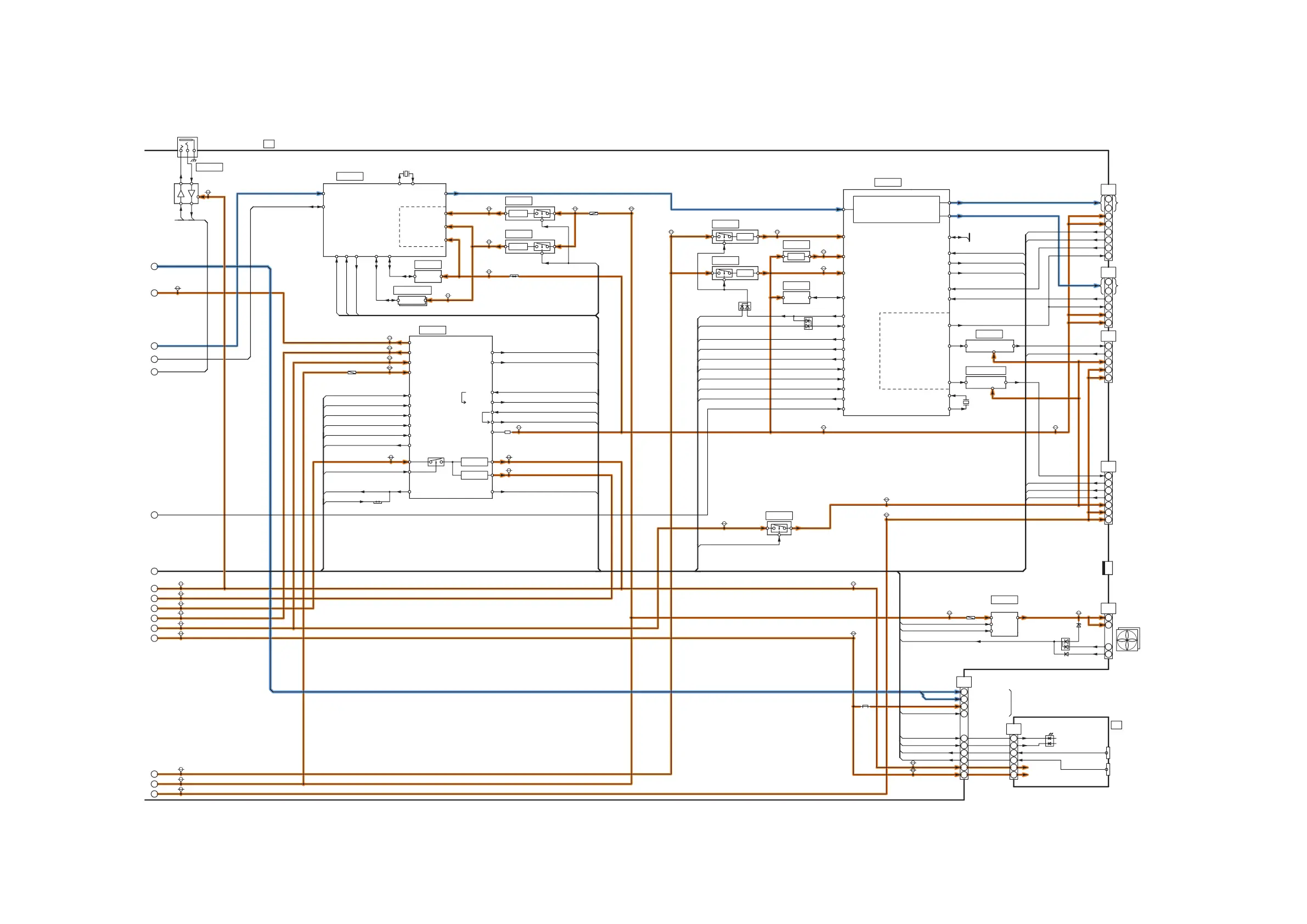Click the cooling fan symbol at right
Viewport: 1307px width, 924px height.
coord(1127,640)
